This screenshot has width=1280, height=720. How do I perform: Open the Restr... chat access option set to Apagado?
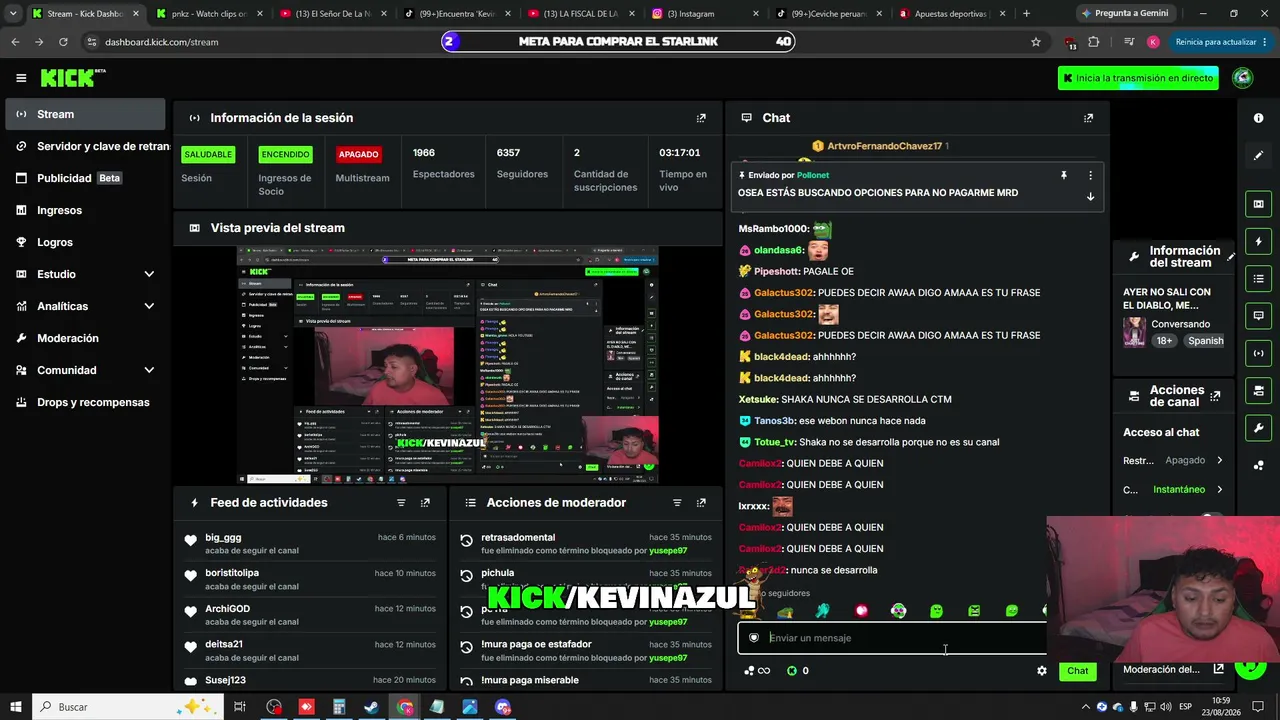(1173, 461)
